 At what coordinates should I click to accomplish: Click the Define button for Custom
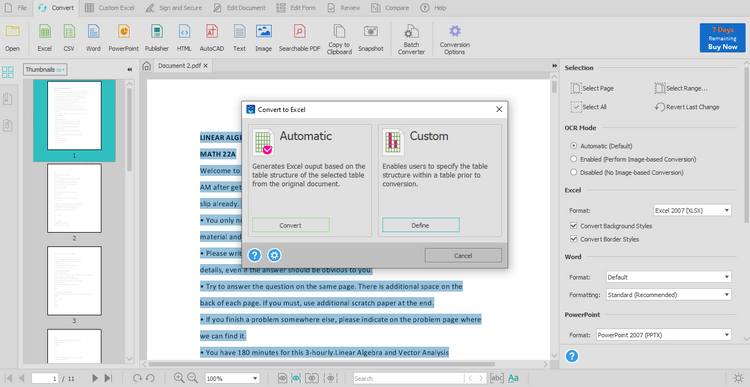click(x=421, y=225)
